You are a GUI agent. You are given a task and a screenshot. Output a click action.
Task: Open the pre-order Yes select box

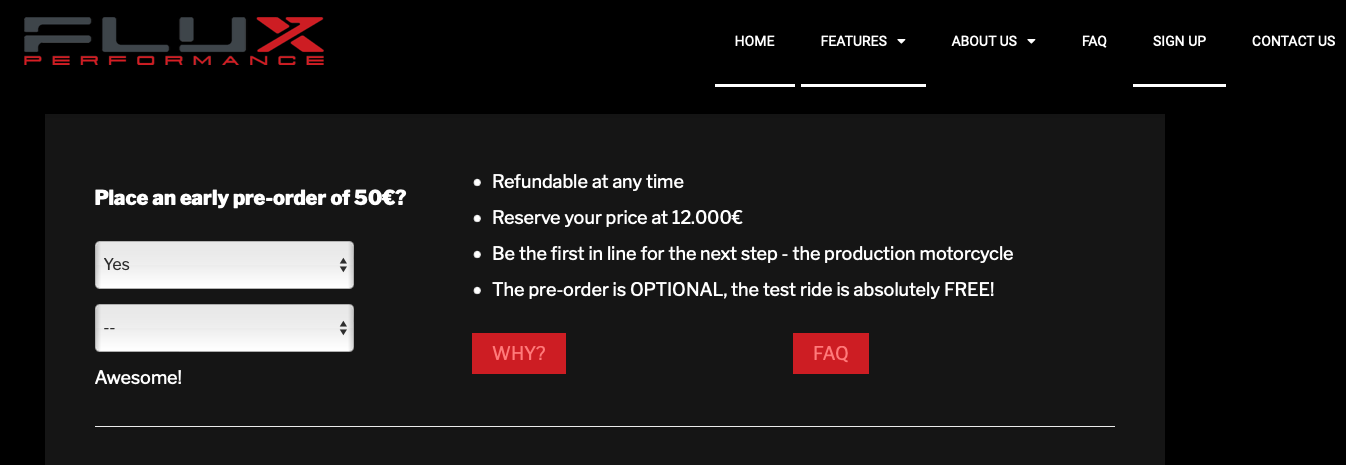(224, 265)
